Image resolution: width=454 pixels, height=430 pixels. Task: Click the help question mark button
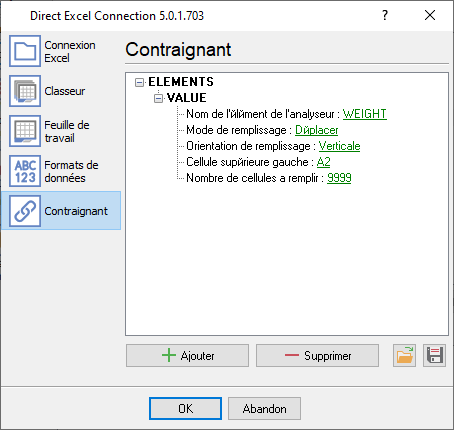(385, 15)
